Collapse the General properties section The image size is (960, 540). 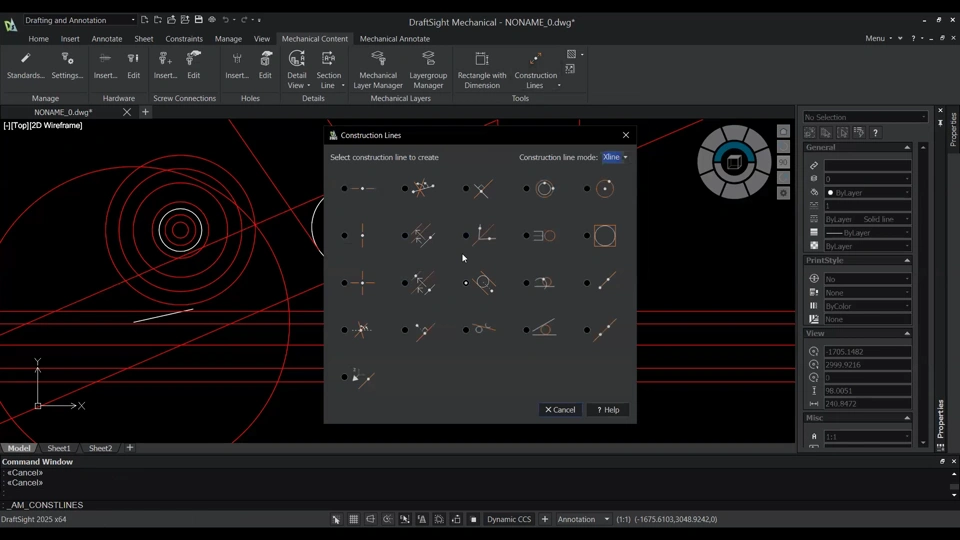907,148
